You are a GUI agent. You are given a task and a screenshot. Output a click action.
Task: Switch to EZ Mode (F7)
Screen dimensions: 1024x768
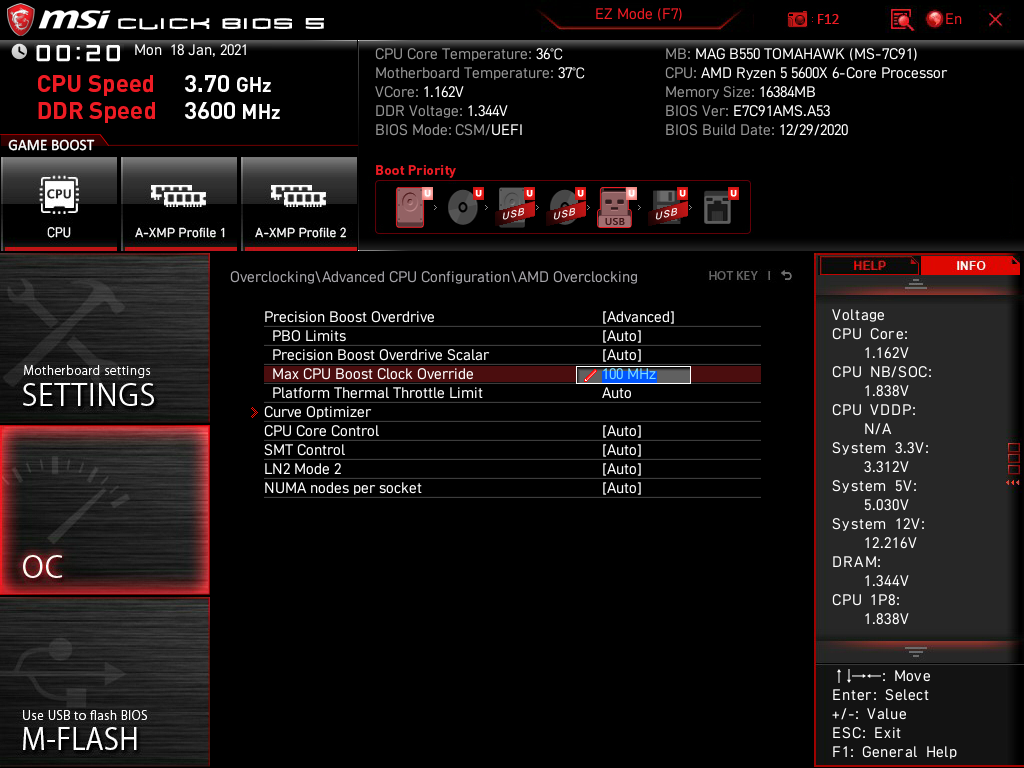[638, 14]
